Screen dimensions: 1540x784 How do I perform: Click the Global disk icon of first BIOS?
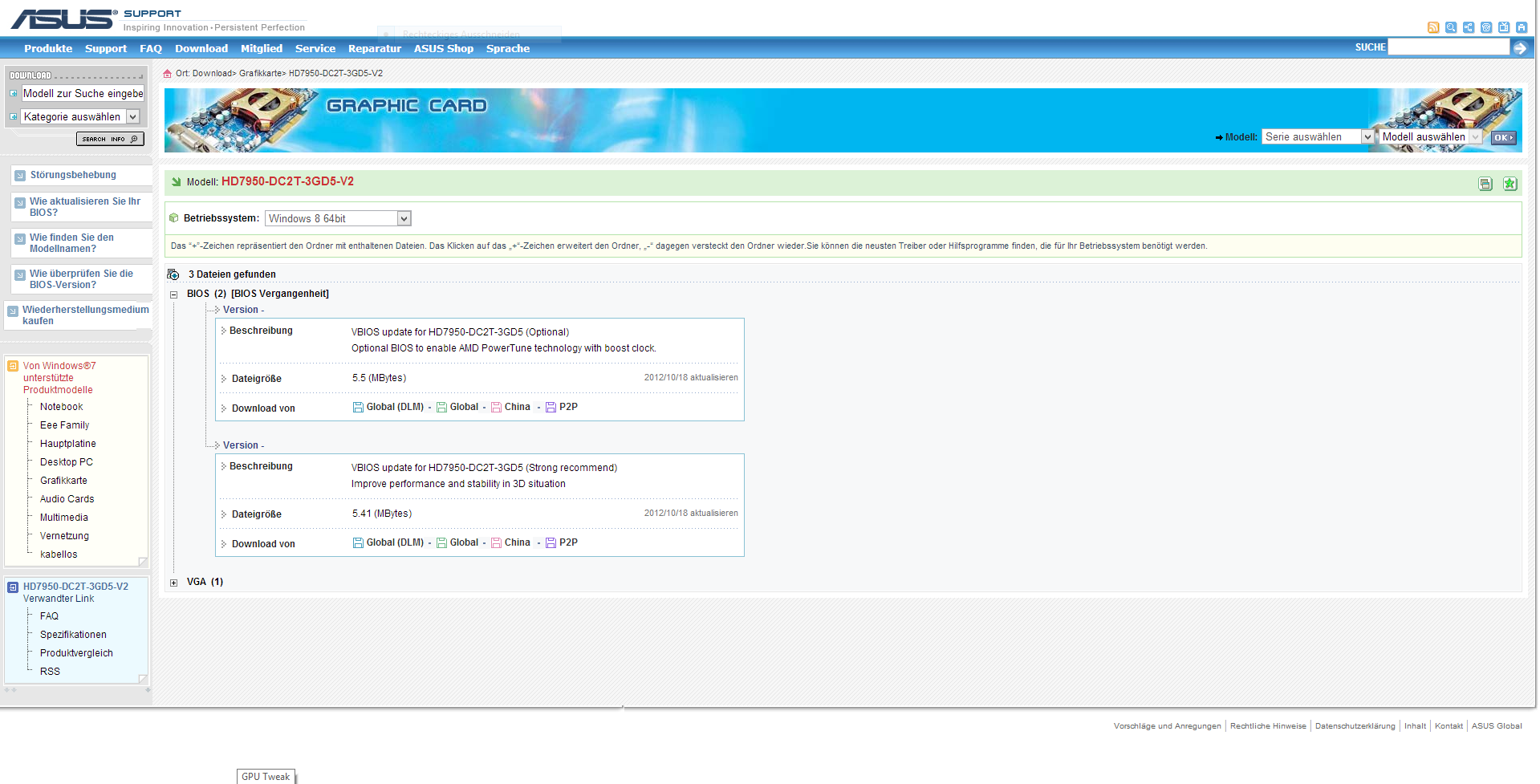[441, 408]
